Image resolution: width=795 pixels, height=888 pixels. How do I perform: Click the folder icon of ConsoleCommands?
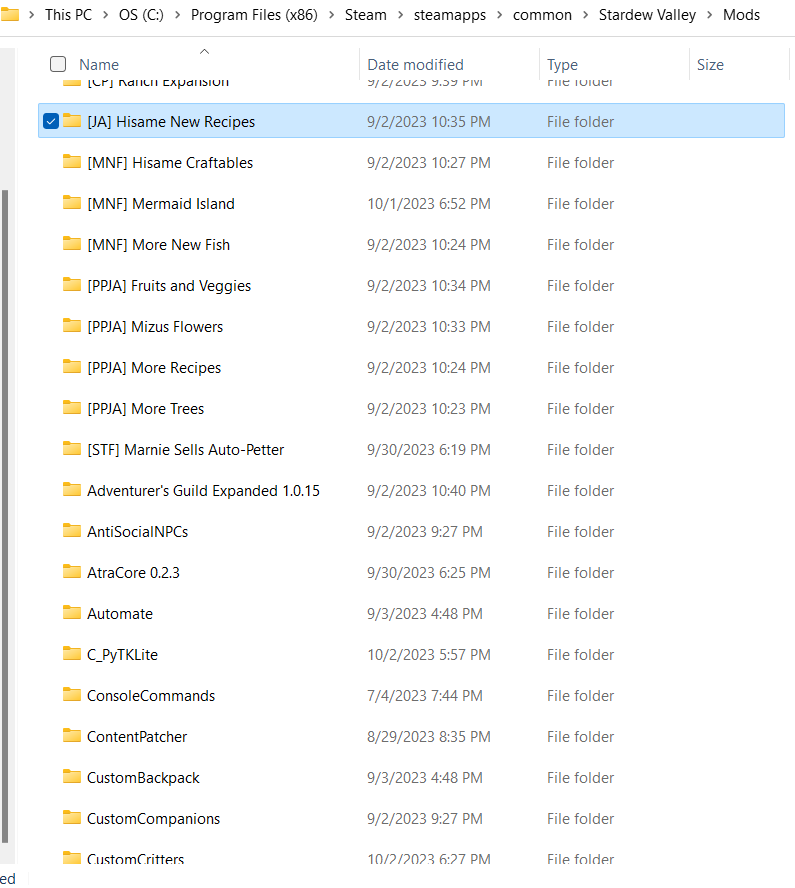pyautogui.click(x=72, y=695)
